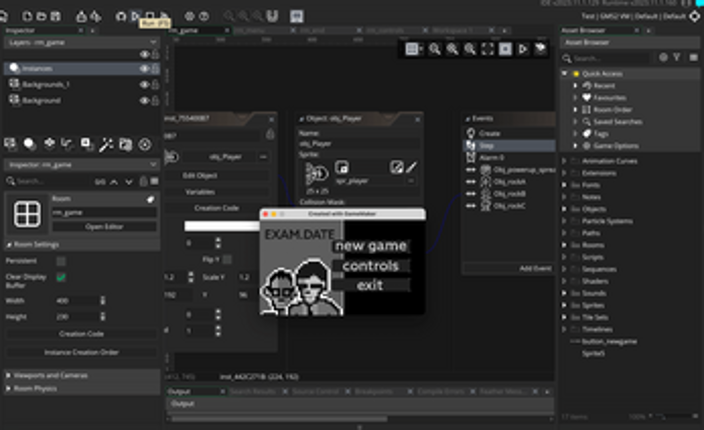Toggle the grid icon in room editor toolbar
This screenshot has width=704, height=430.
point(414,48)
